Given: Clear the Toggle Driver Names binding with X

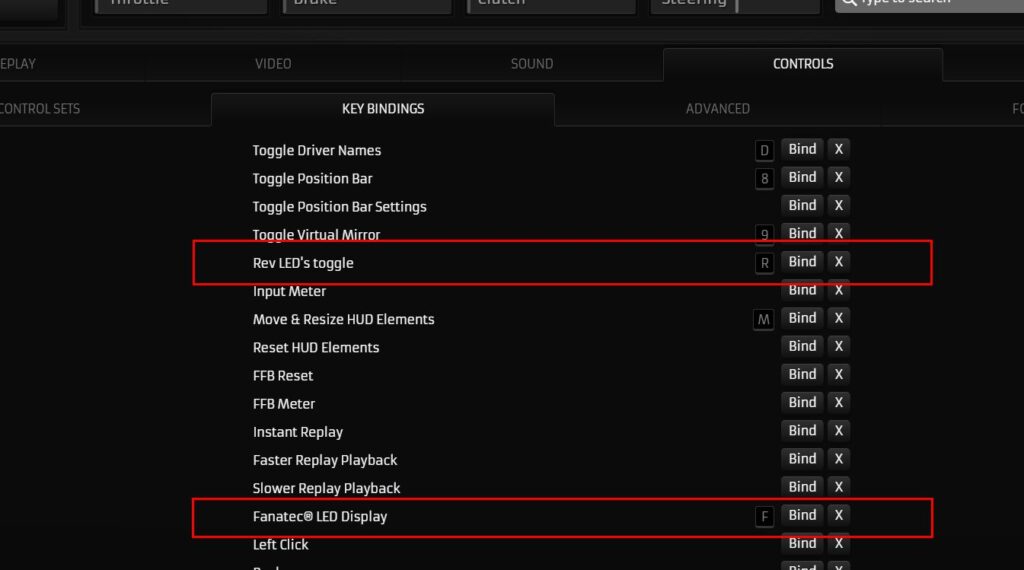Looking at the screenshot, I should (839, 150).
